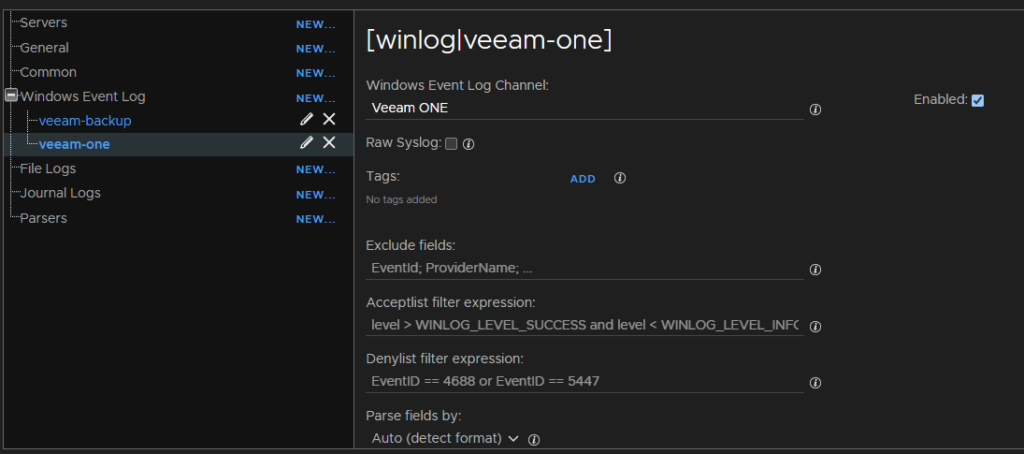Add new Windows Event Log entry
Viewport: 1024px width, 454px height.
pos(315,98)
